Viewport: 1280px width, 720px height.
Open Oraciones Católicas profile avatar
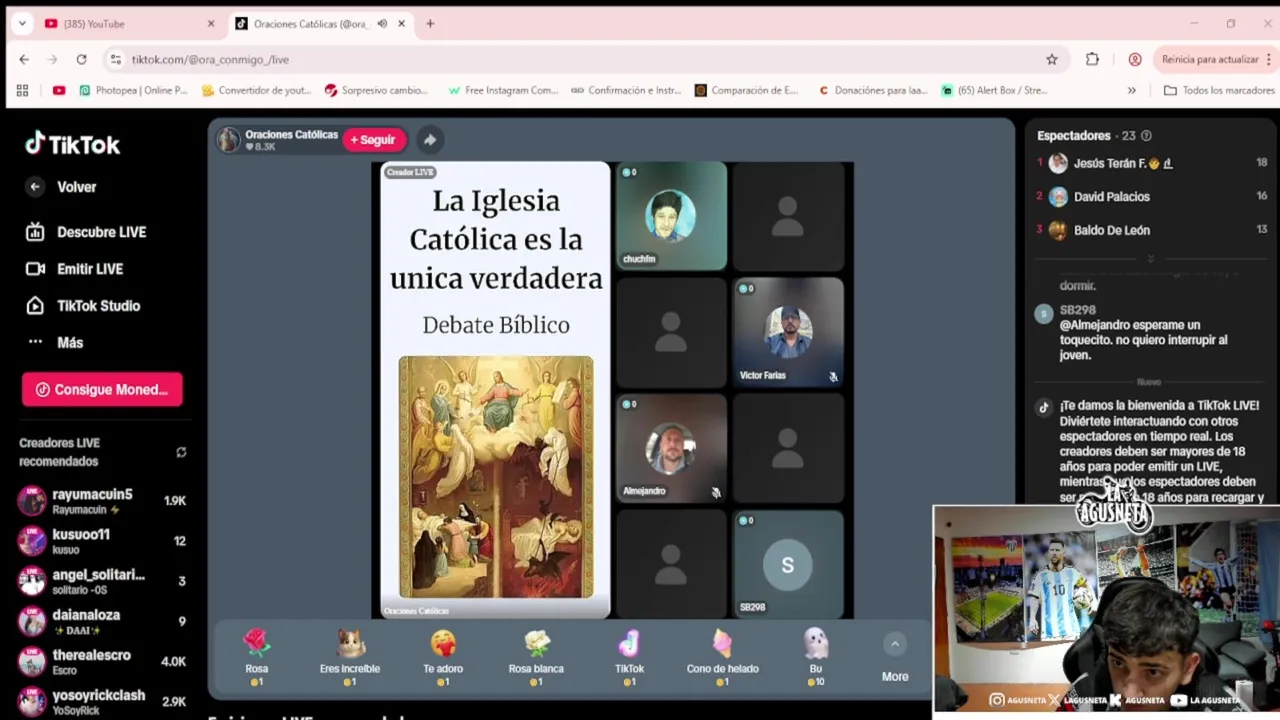pyautogui.click(x=229, y=140)
